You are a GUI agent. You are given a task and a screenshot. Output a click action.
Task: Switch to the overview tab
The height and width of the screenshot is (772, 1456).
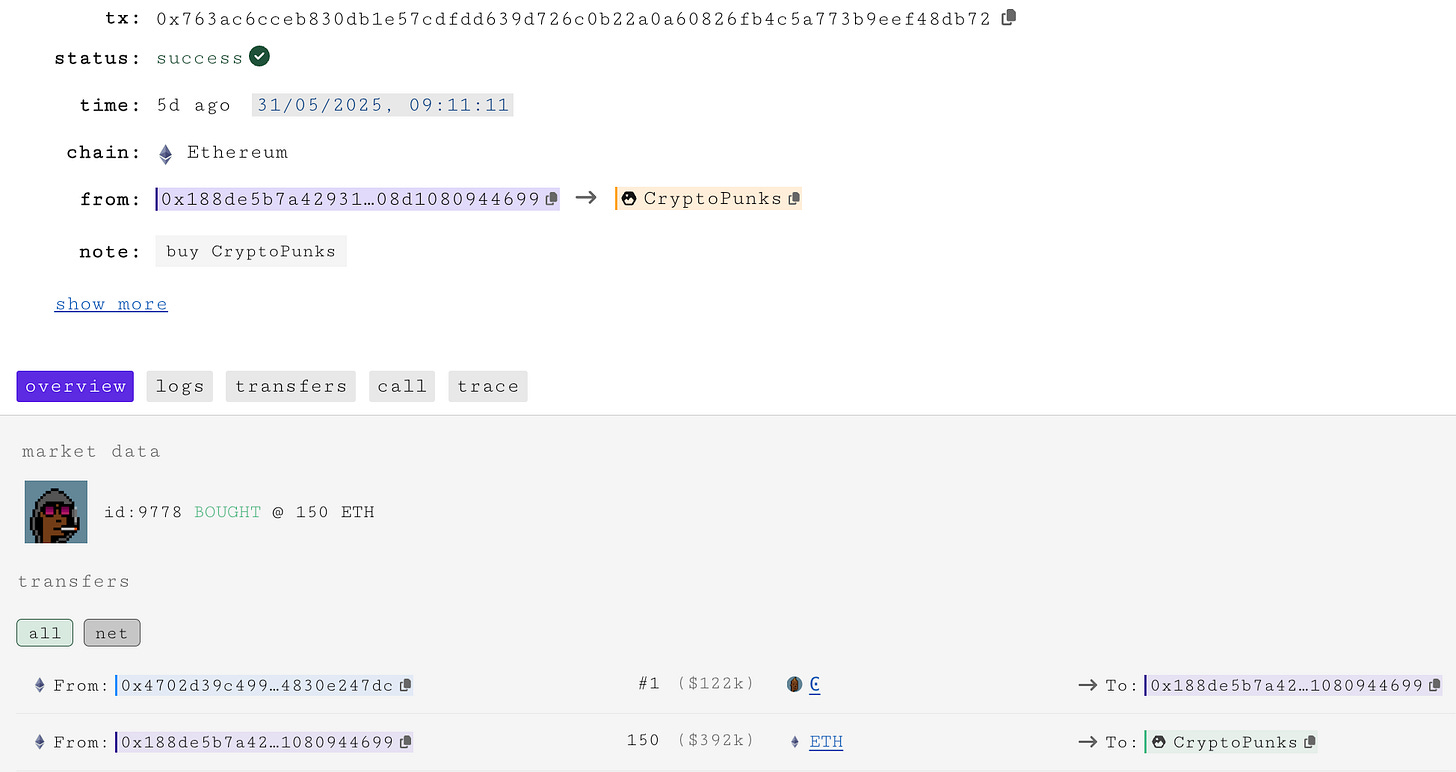pos(75,386)
